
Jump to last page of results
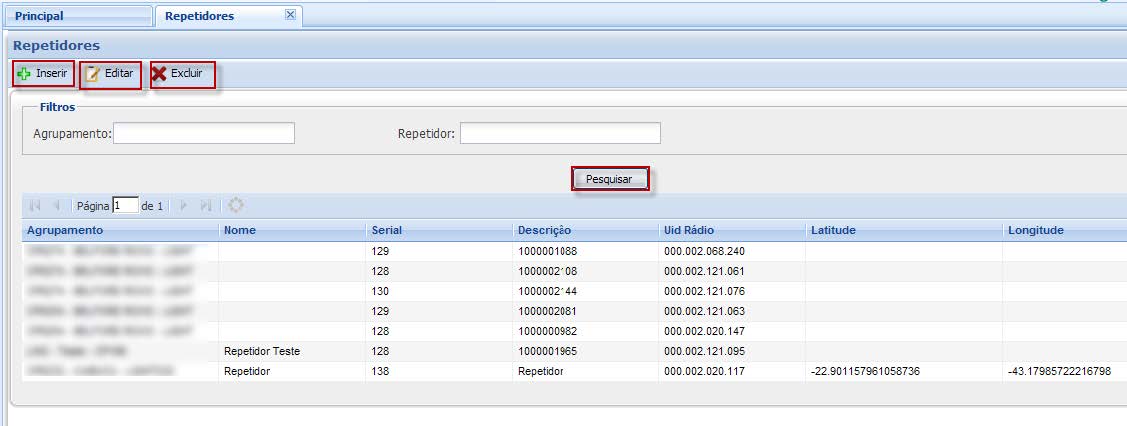[x=206, y=206]
